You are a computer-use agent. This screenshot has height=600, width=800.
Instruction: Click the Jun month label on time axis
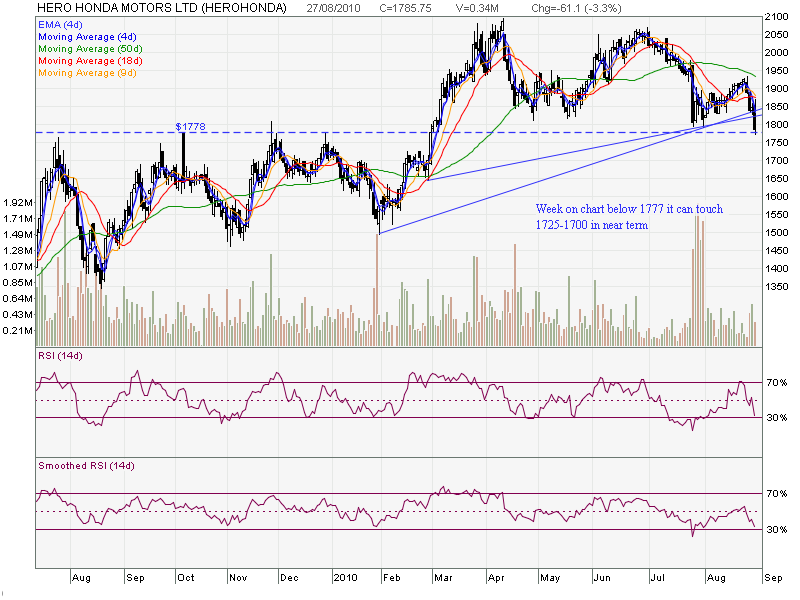pos(602,578)
